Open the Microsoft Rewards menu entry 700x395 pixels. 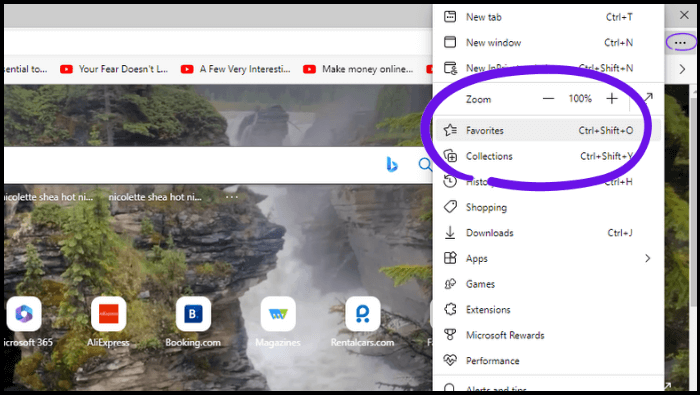point(548,335)
